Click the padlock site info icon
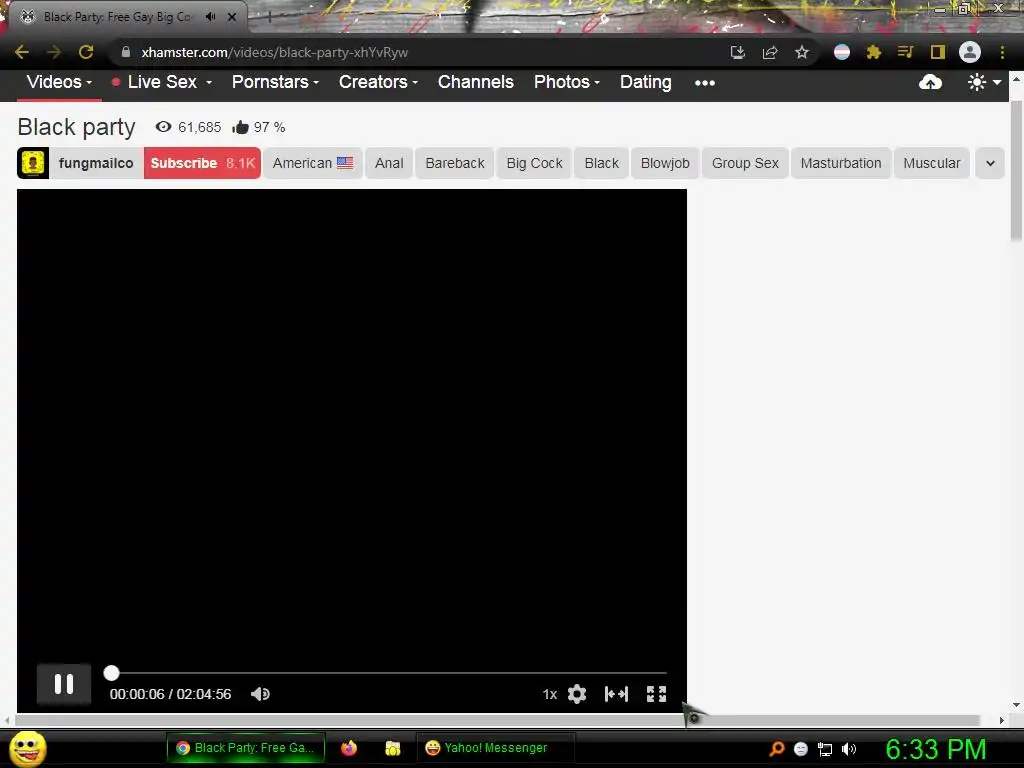The height and width of the screenshot is (768, 1024). point(126,52)
